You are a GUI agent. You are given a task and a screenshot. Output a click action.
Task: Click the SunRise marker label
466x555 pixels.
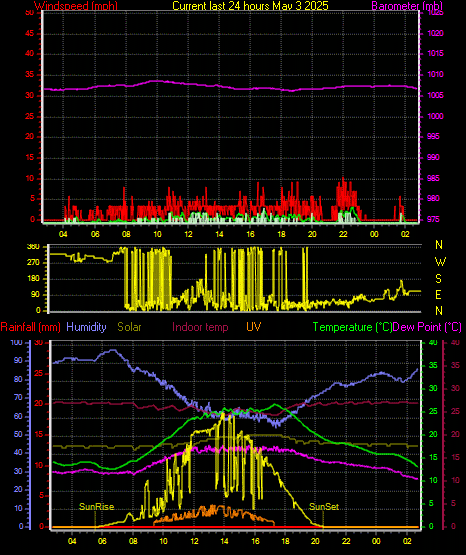tap(96, 507)
